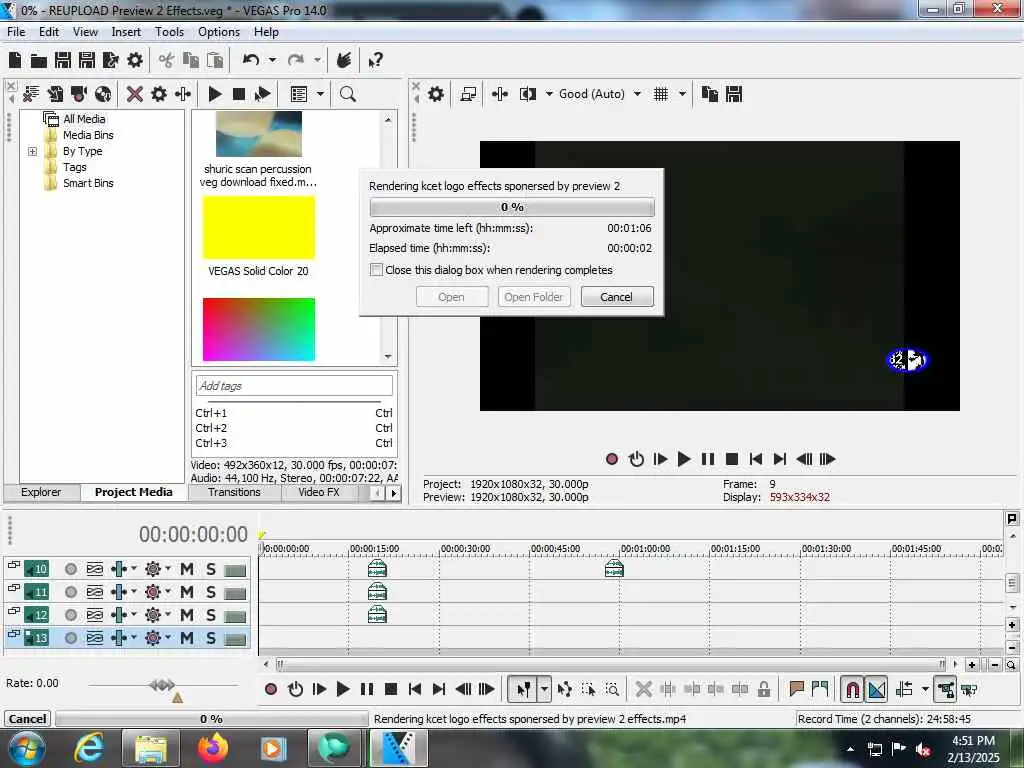Click the Undo arrow icon
1024x768 pixels.
251,60
